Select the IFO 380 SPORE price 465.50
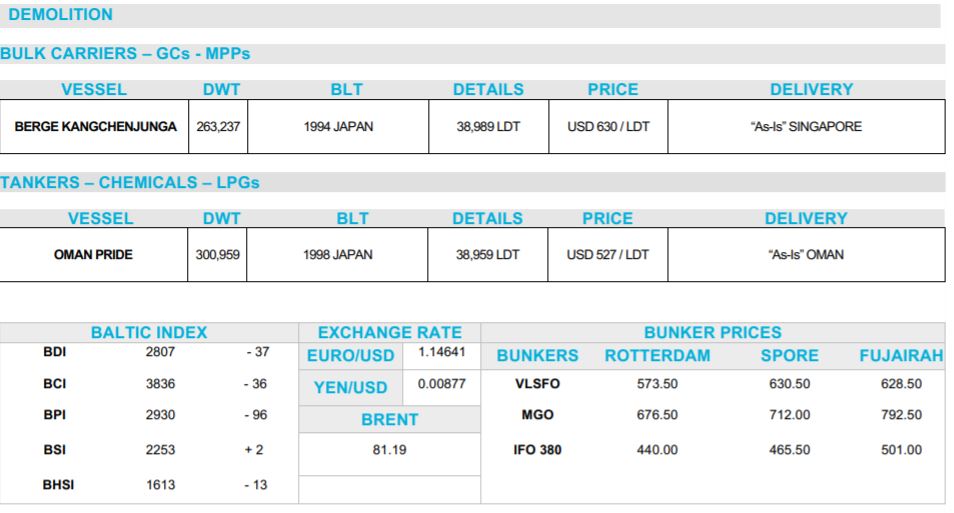The height and width of the screenshot is (513, 954). [x=789, y=450]
